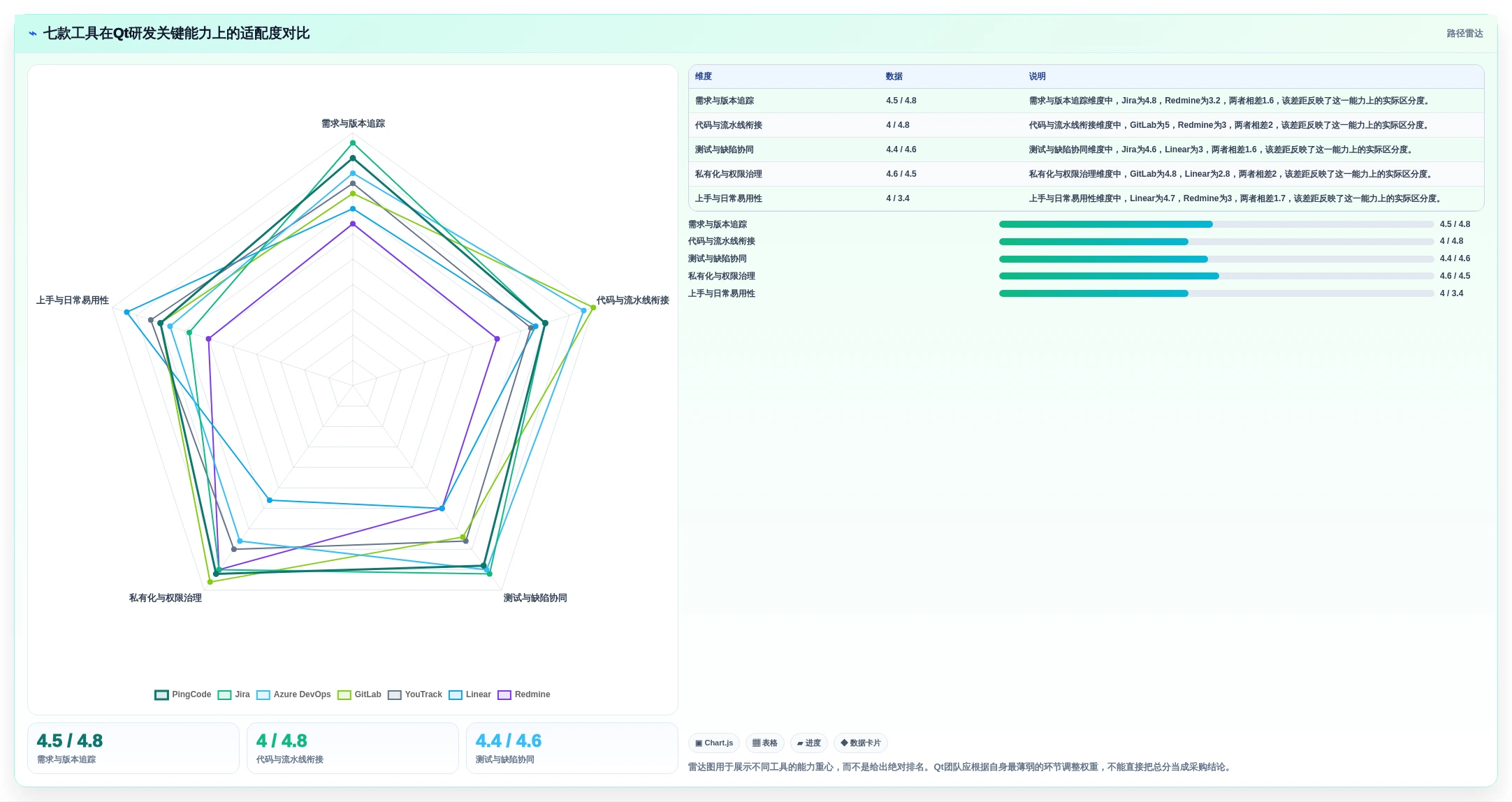Click the 维度 column header
This screenshot has height=802, width=1512.
pos(704,76)
